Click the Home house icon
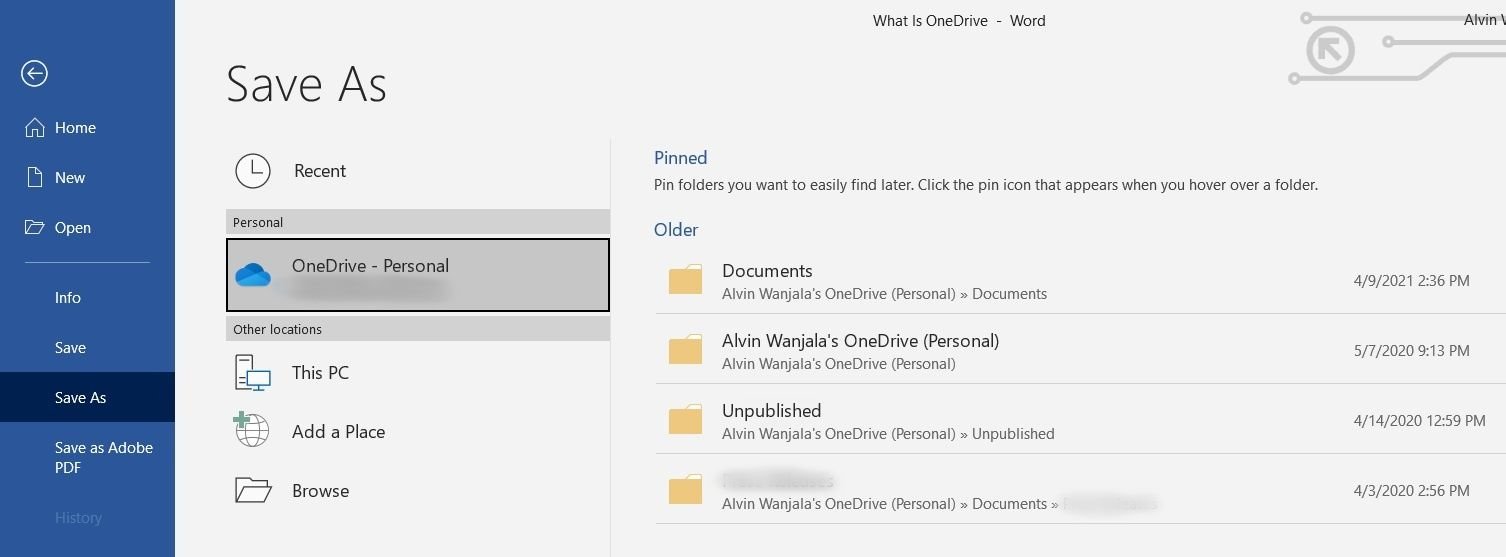This screenshot has width=1506, height=557. (35, 128)
